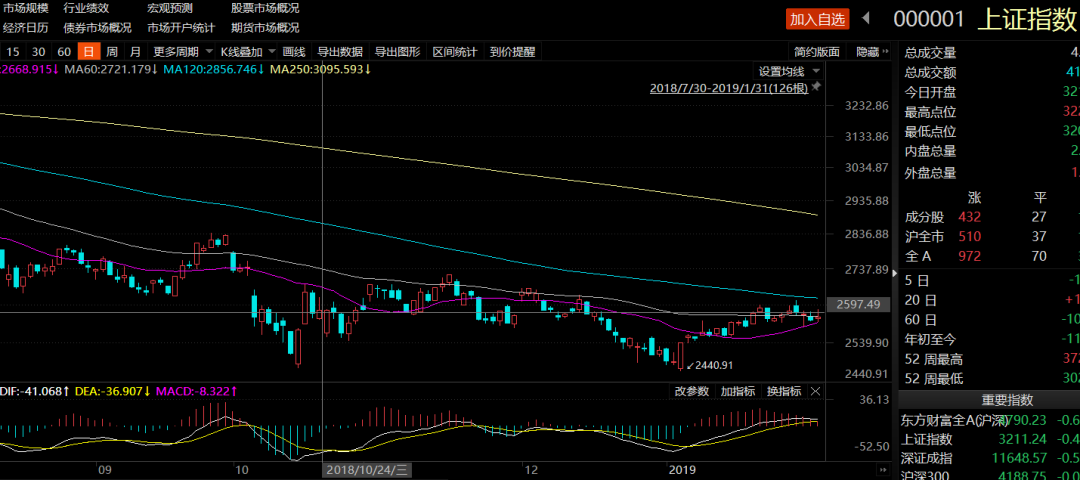Image resolution: width=1080 pixels, height=480 pixels.
Task: Click the 加入自选 button
Action: pyautogui.click(x=817, y=19)
